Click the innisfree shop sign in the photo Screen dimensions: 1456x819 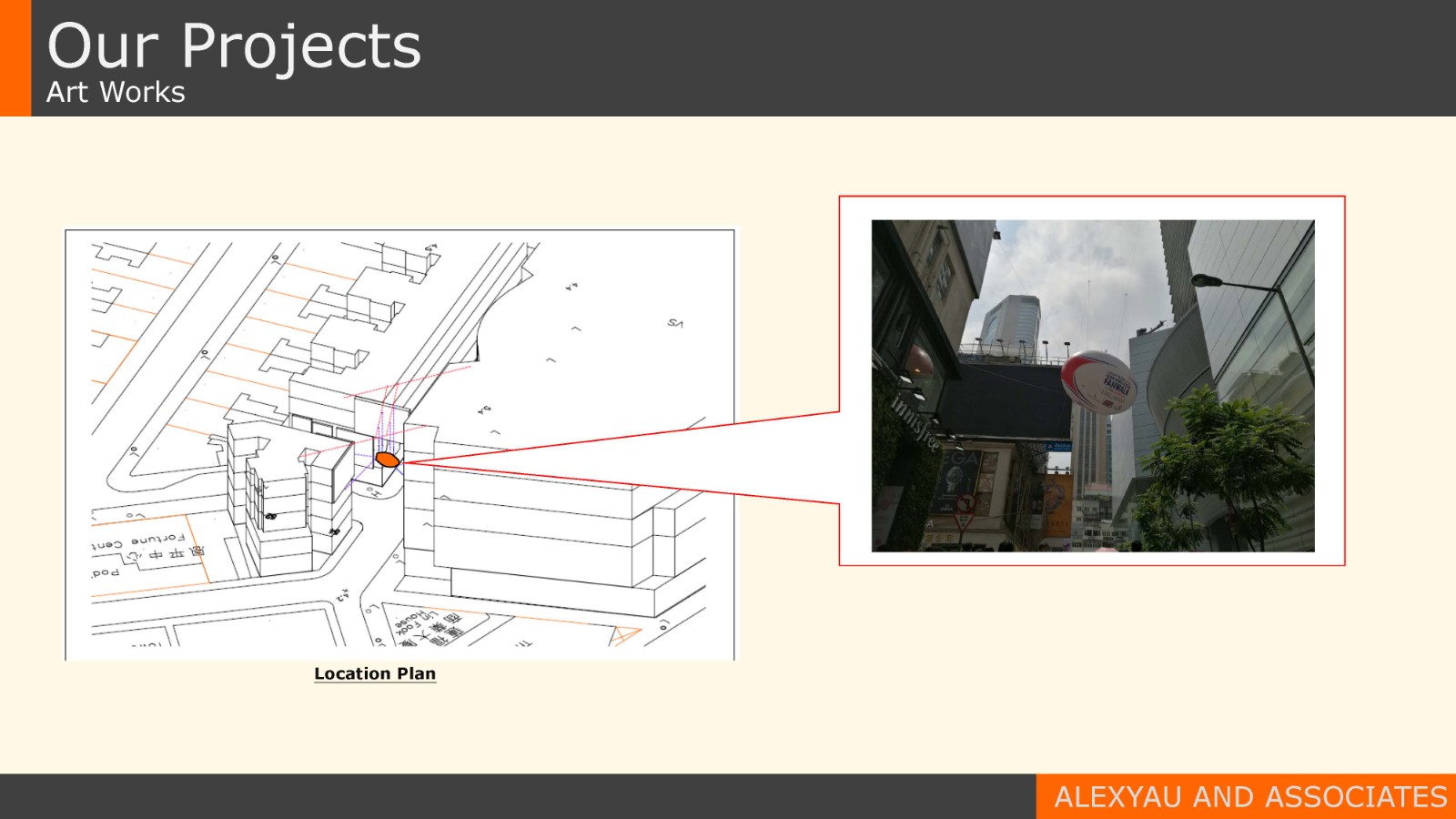915,420
